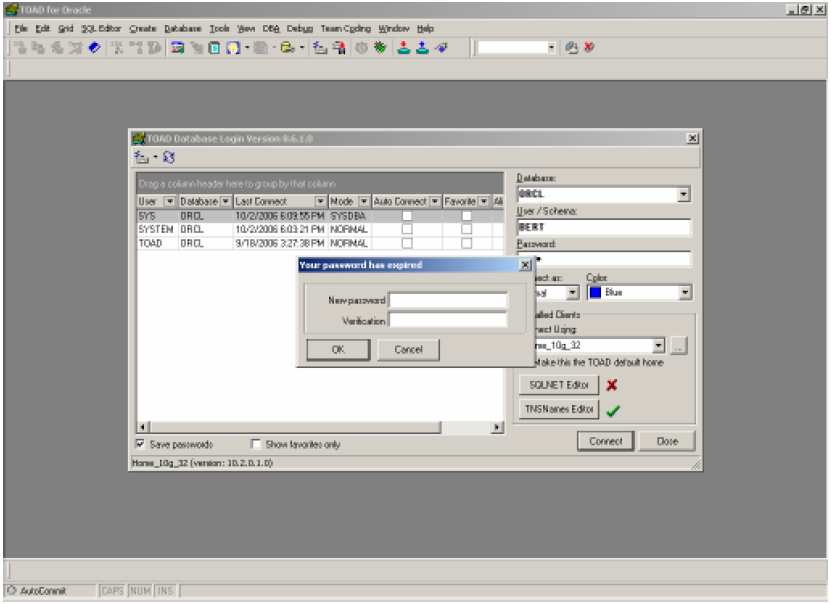This screenshot has height=604, width=831.
Task: Click the red-marked icon right of the lightning icon
Action: click(339, 48)
